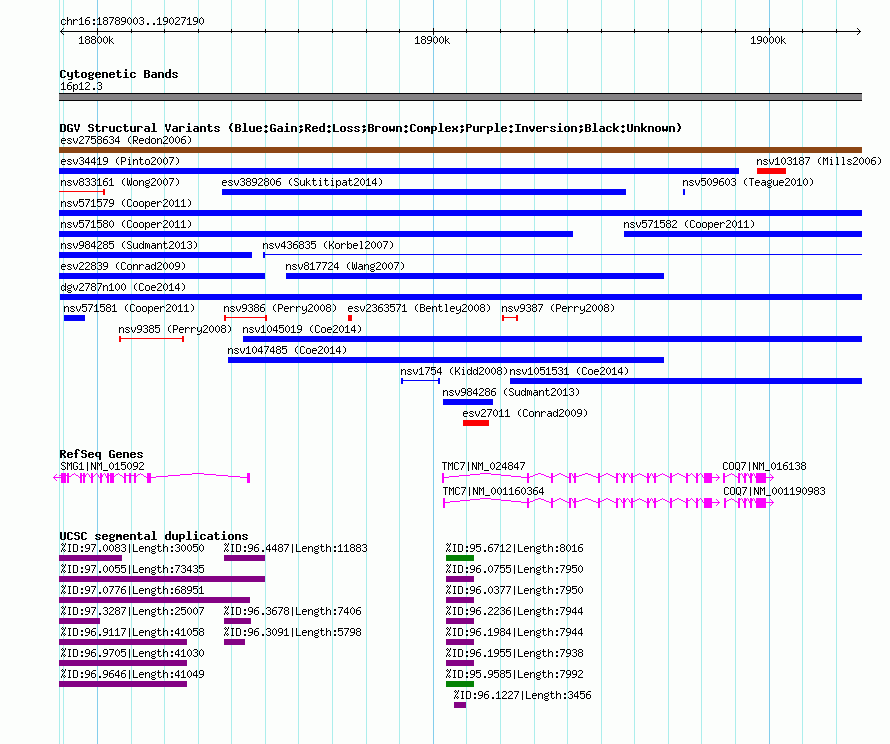Click the nsv571579 (Cooper2011) label
Screen dimensions: 890x744
[126, 203]
